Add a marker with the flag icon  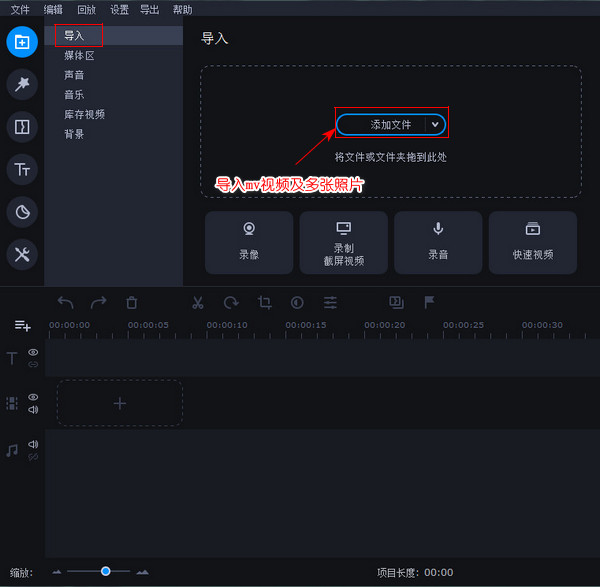coord(429,302)
